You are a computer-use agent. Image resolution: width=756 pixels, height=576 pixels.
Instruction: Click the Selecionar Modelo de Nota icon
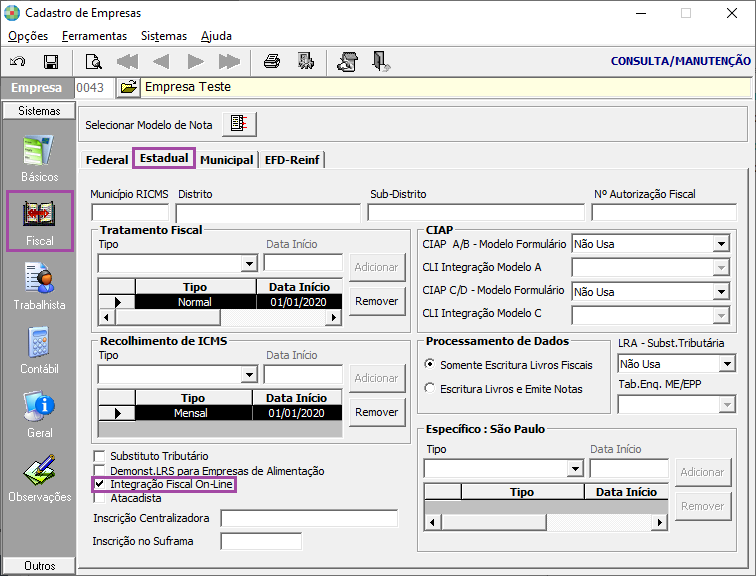tap(239, 125)
